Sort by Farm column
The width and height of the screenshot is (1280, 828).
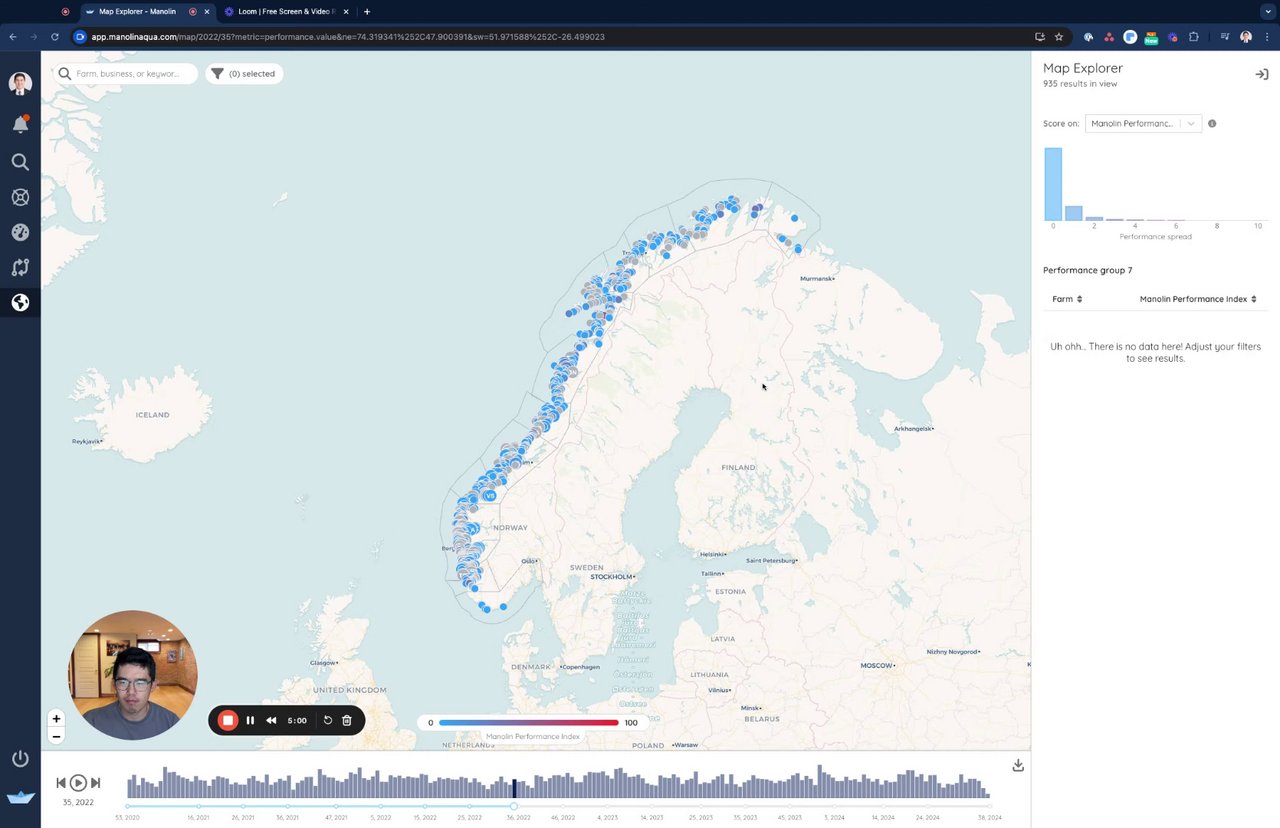(x=1067, y=299)
